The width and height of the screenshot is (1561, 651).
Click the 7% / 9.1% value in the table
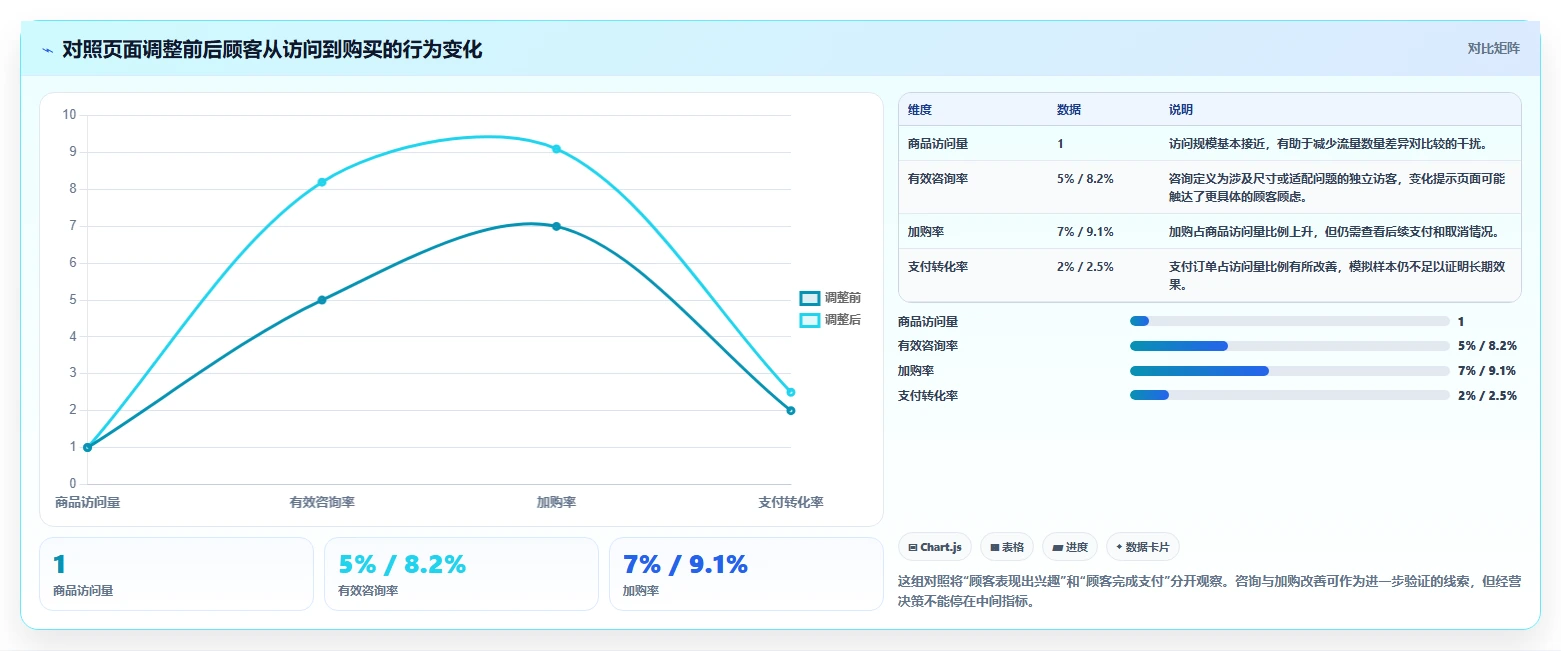[1085, 232]
